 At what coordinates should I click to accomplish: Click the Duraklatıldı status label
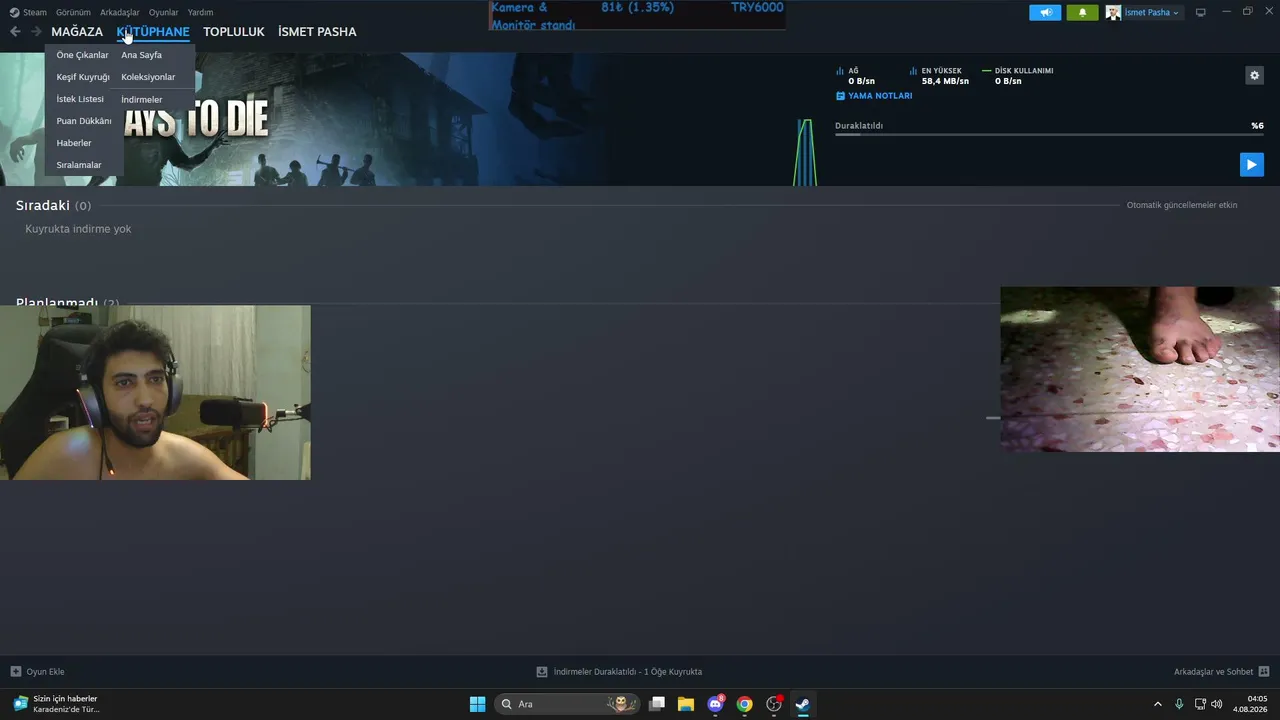click(859, 126)
